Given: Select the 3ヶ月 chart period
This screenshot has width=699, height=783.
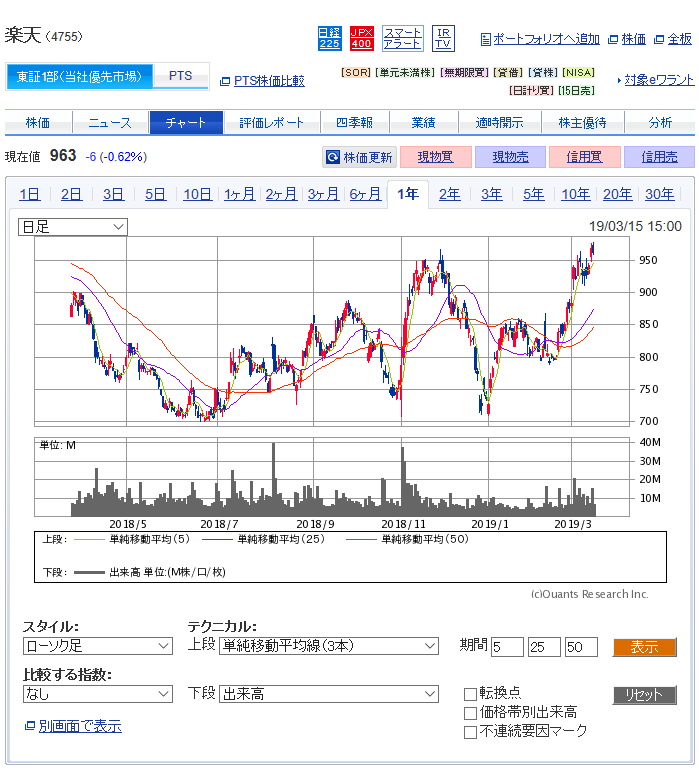Looking at the screenshot, I should point(324,194).
